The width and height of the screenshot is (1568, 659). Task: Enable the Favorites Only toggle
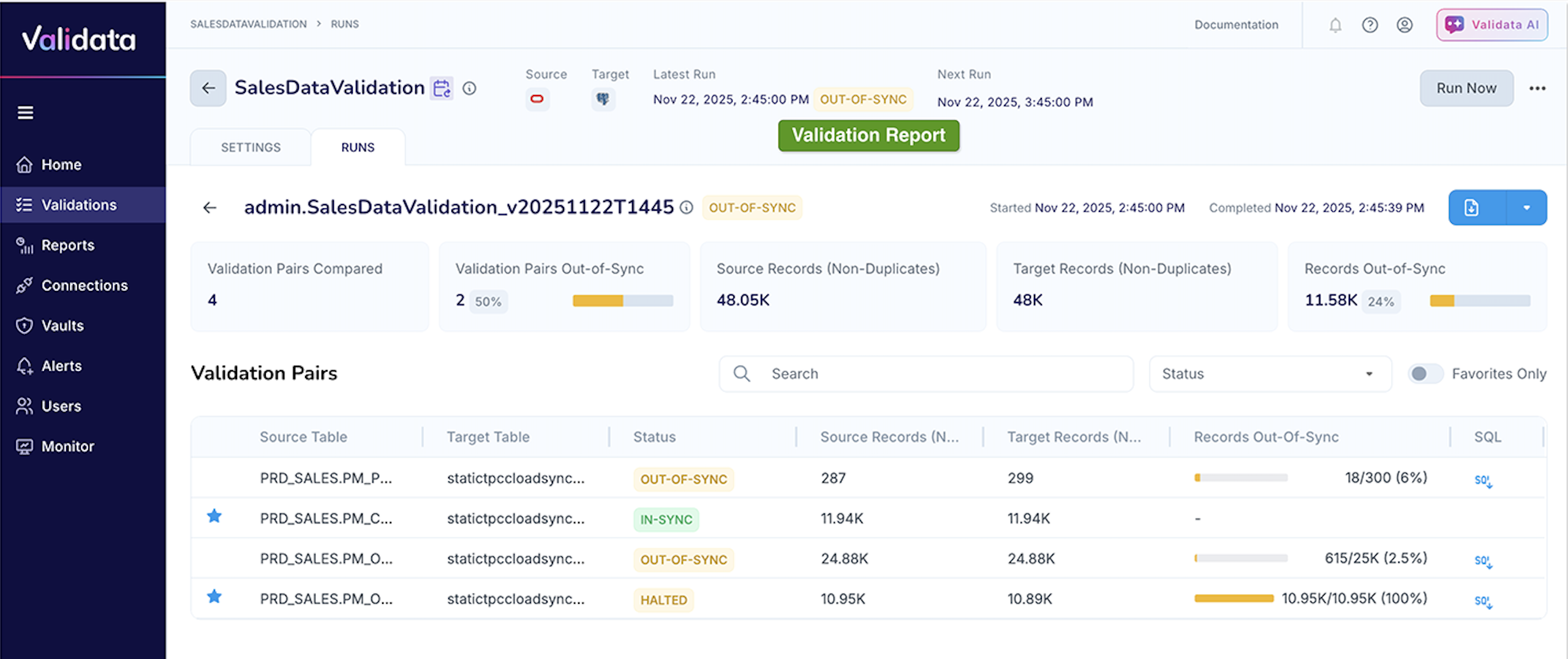tap(1425, 374)
